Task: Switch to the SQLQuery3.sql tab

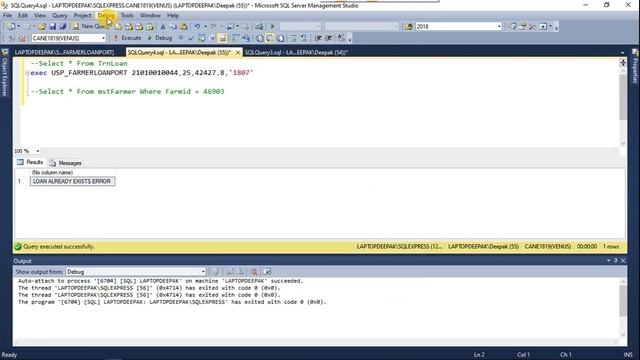Action: 296,53
